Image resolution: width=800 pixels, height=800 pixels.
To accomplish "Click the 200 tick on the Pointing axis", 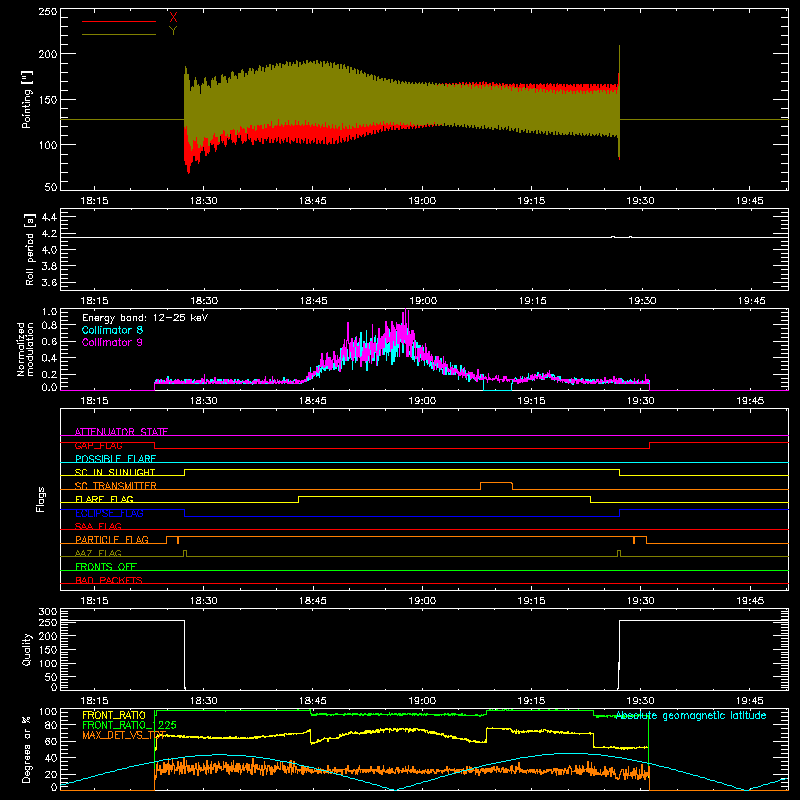I will click(x=47, y=54).
